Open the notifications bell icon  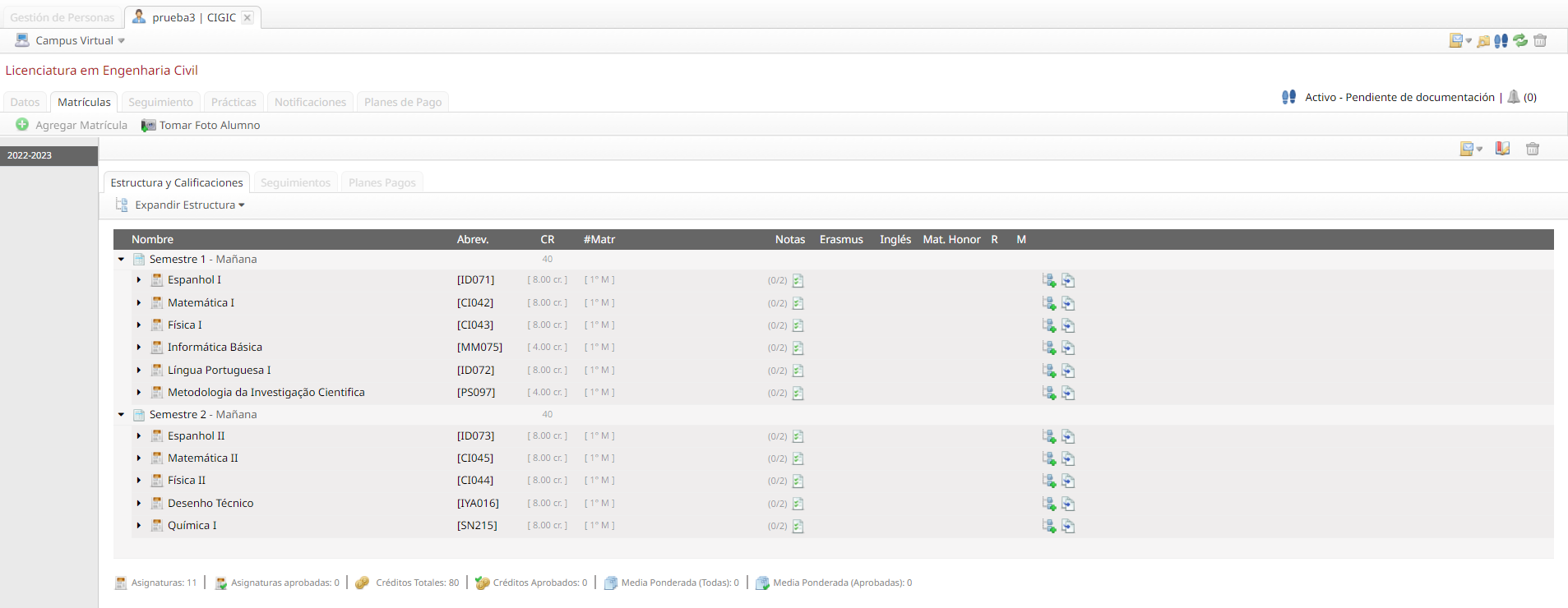coord(1514,97)
